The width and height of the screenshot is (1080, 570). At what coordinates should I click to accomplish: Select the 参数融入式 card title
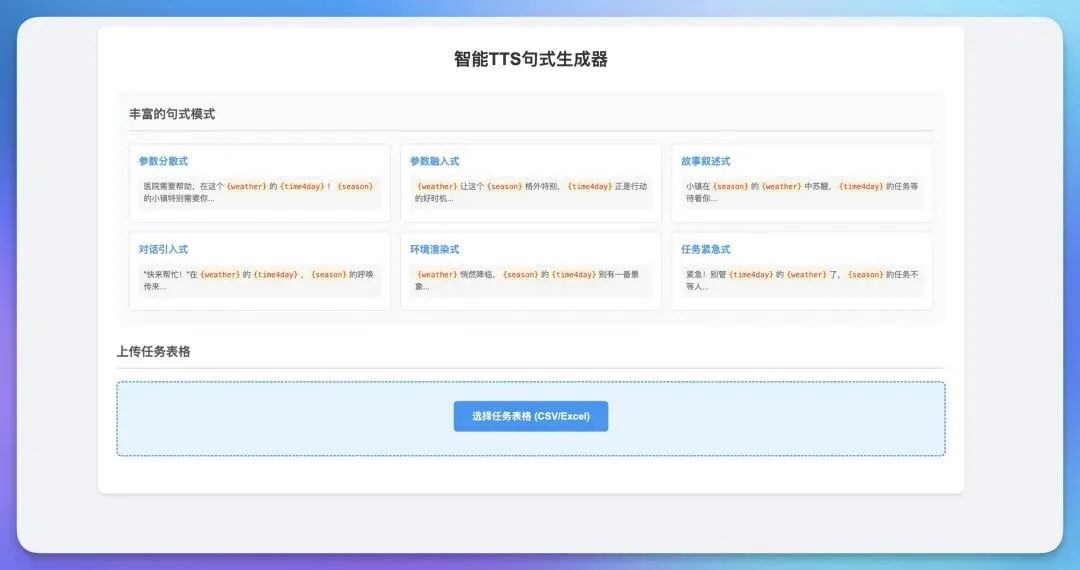point(434,161)
